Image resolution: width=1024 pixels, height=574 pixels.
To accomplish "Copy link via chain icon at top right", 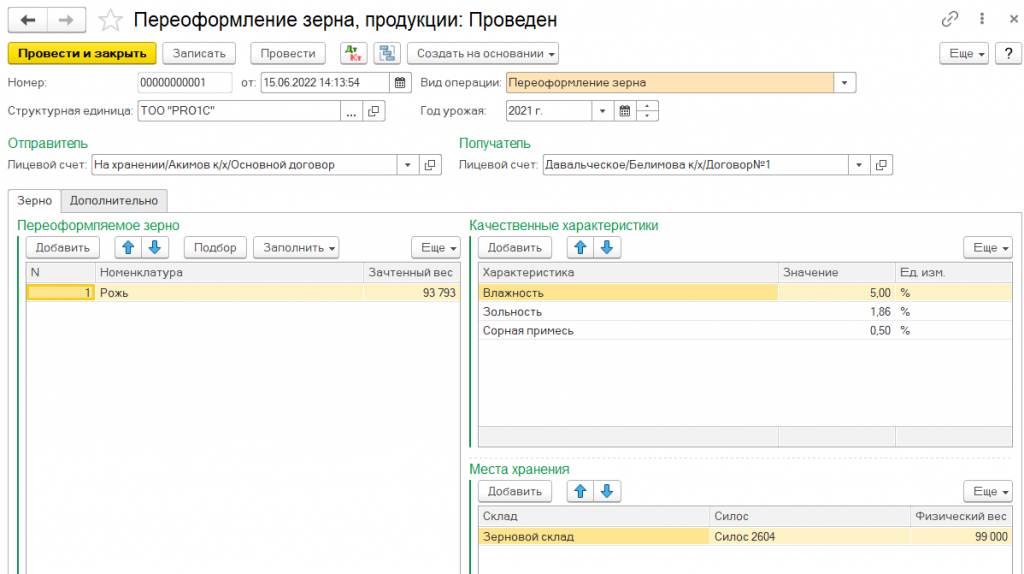I will click(x=949, y=20).
